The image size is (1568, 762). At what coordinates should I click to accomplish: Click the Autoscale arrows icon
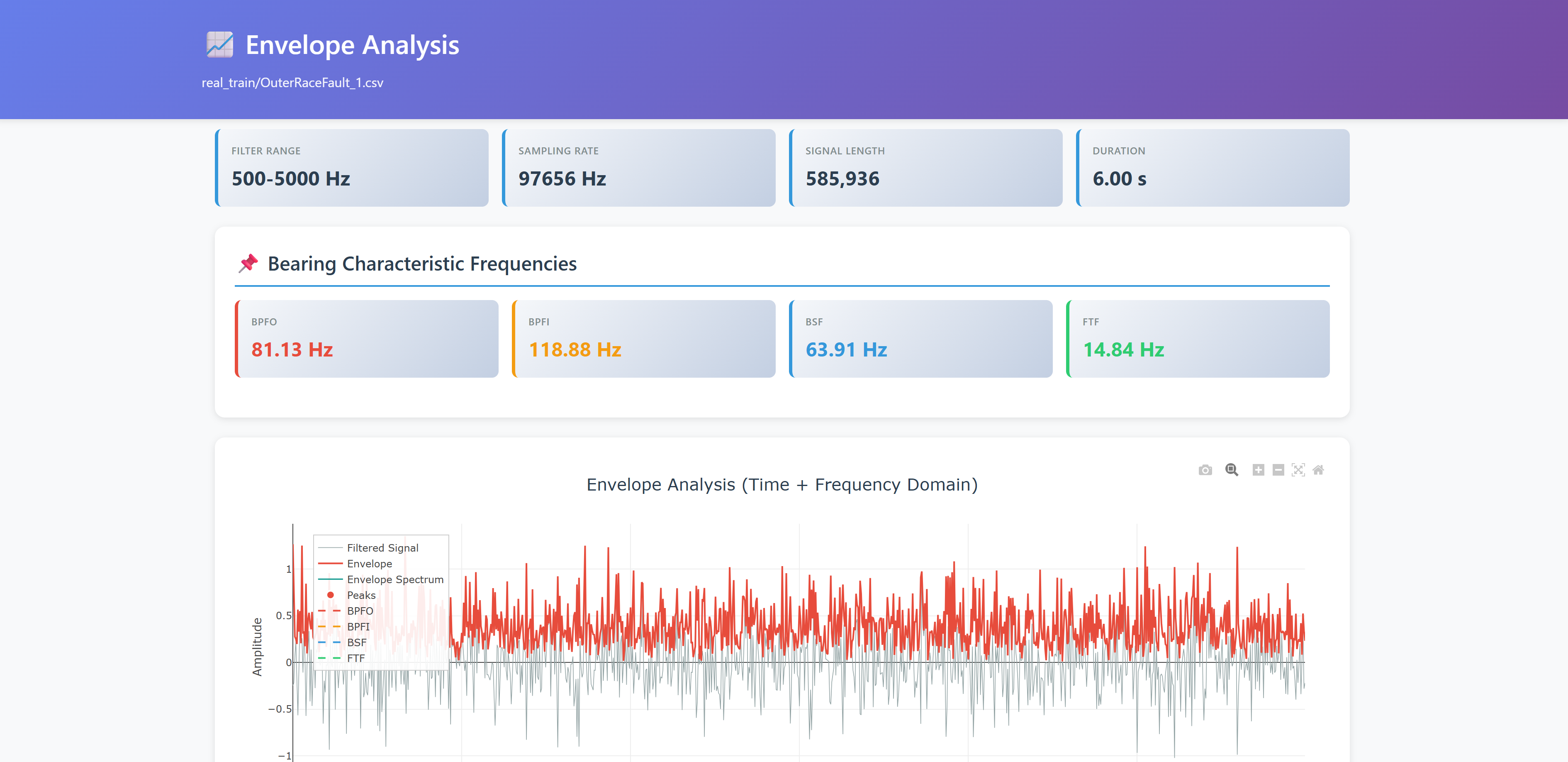coord(1298,470)
